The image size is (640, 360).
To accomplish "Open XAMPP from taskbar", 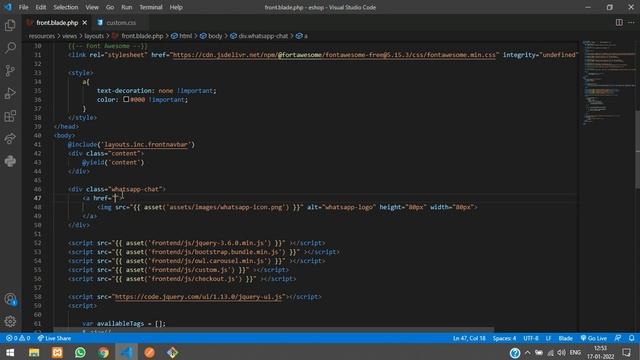I will (57, 352).
